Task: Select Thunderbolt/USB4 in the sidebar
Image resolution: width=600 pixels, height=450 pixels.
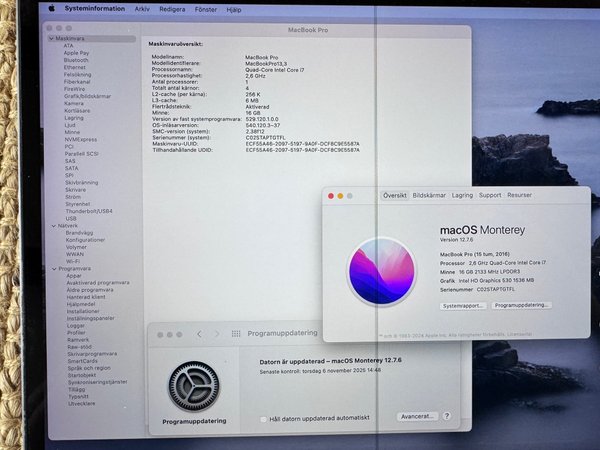Action: click(x=89, y=211)
